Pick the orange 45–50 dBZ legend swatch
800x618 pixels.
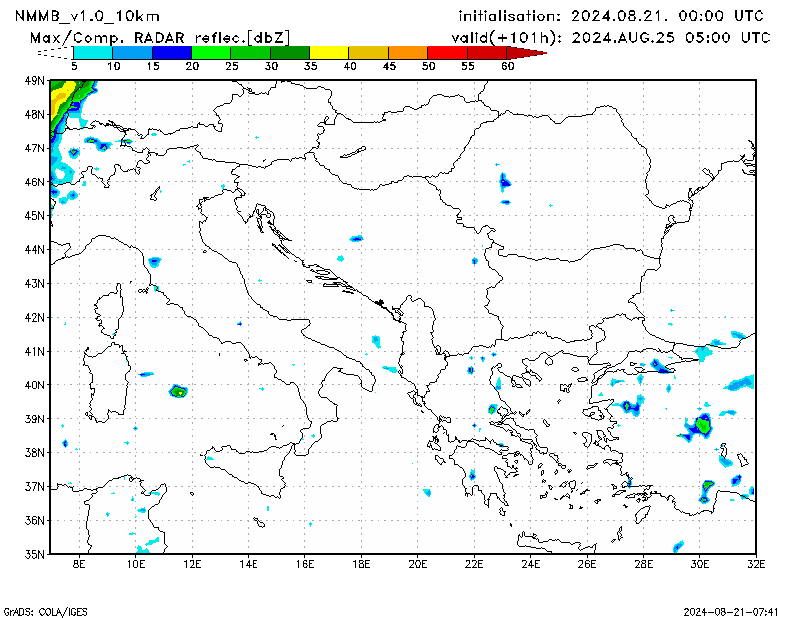407,52
